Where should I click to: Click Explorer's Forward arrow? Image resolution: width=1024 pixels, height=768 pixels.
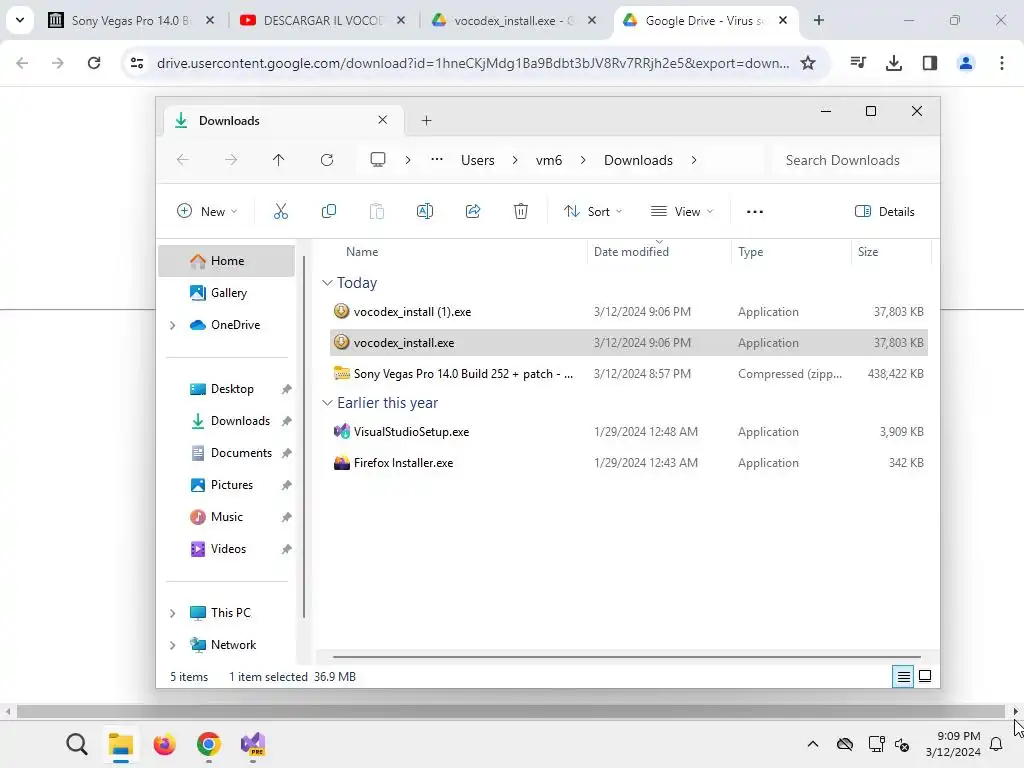pyautogui.click(x=231, y=160)
